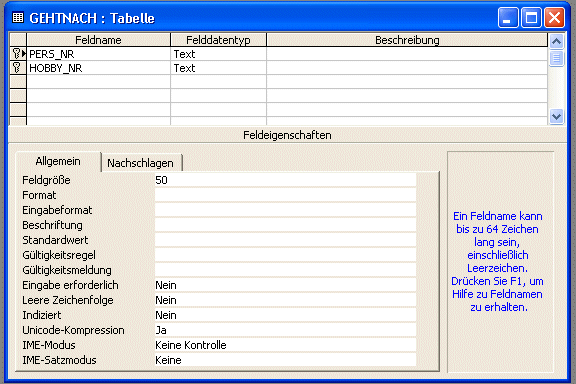Click the first empty field name cell under HOBBY_NR
Viewport: 576px width, 384px height.
[x=98, y=82]
